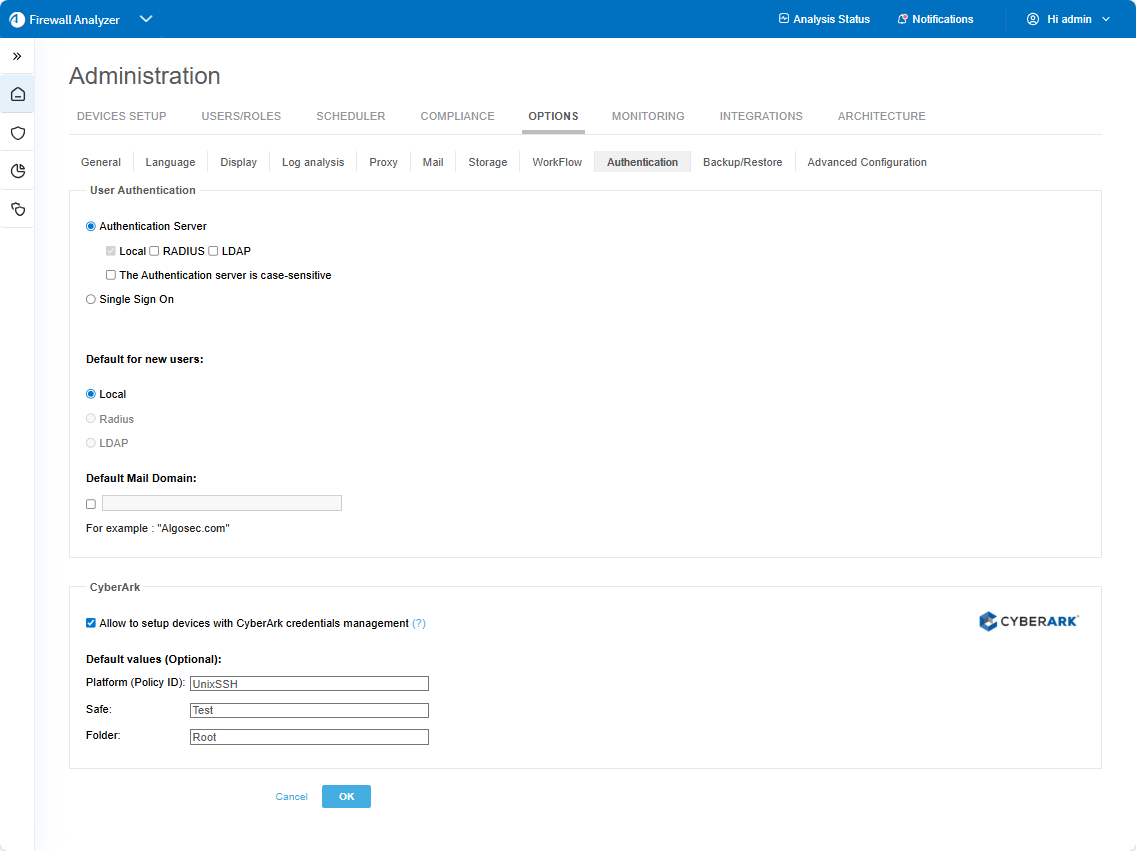1136x851 pixels.
Task: Open the Firewall Analyzer product dropdown
Action: click(x=146, y=19)
